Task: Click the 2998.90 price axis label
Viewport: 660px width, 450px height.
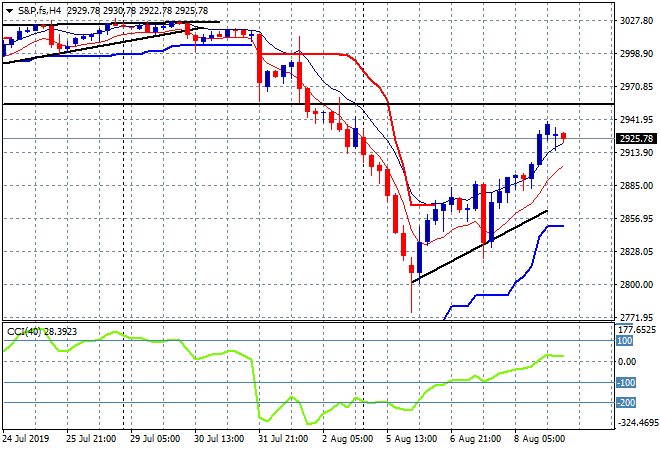Action: tap(636, 53)
